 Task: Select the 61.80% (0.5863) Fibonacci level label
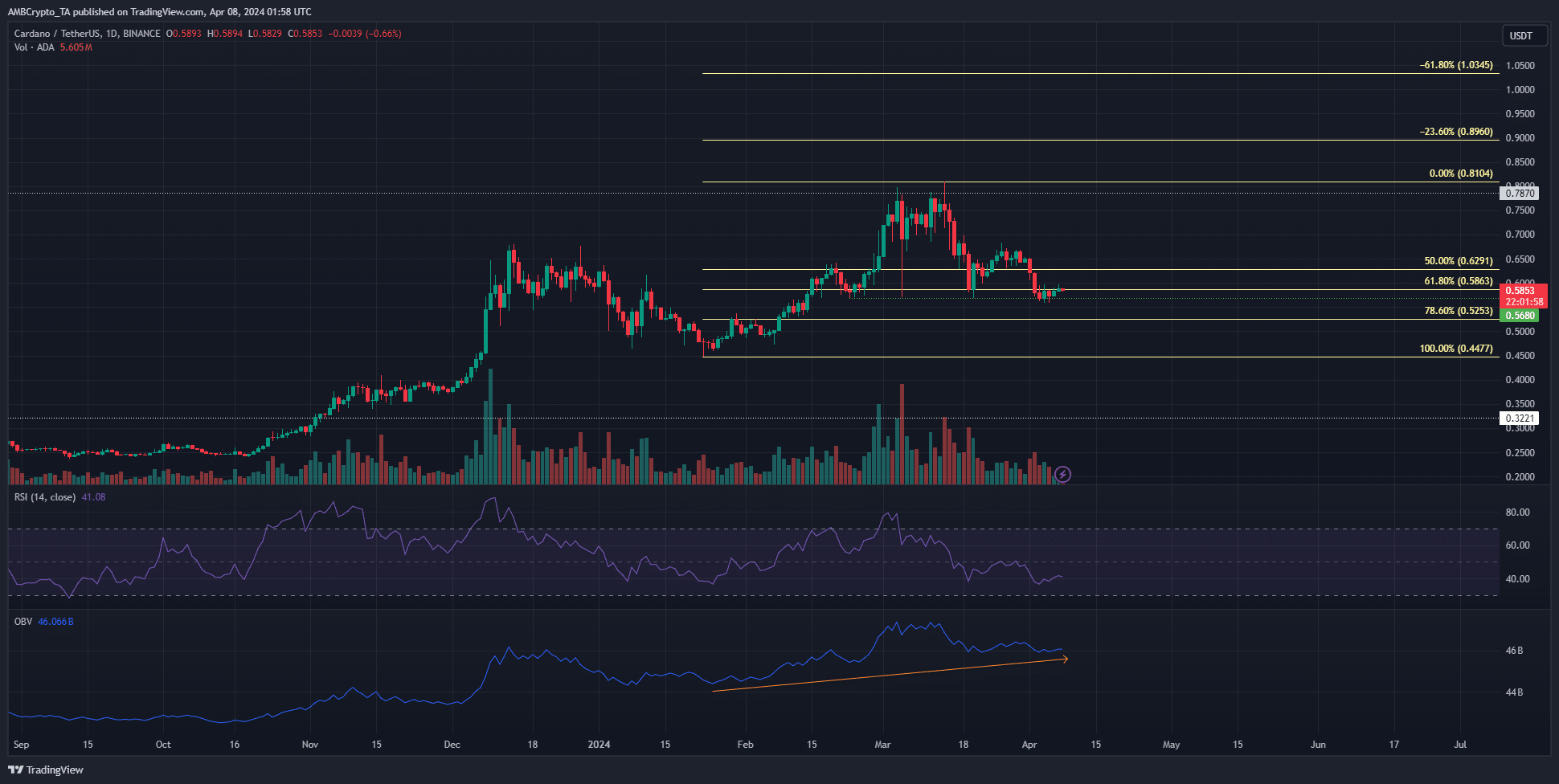(x=1459, y=281)
